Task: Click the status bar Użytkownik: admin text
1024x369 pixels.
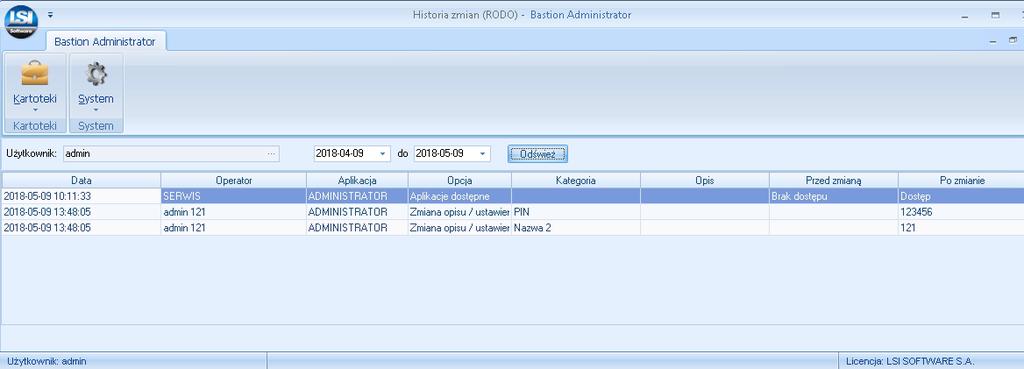Action: click(46, 361)
